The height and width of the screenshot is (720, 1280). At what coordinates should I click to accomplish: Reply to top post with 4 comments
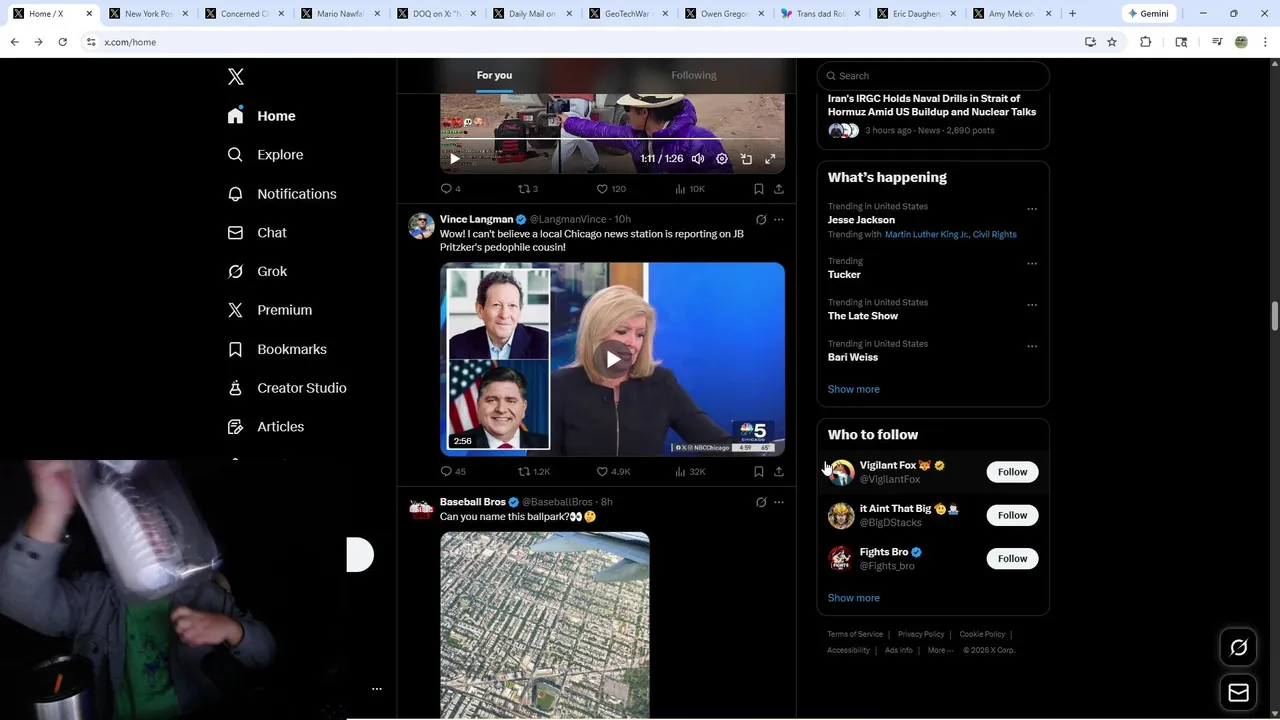click(450, 188)
